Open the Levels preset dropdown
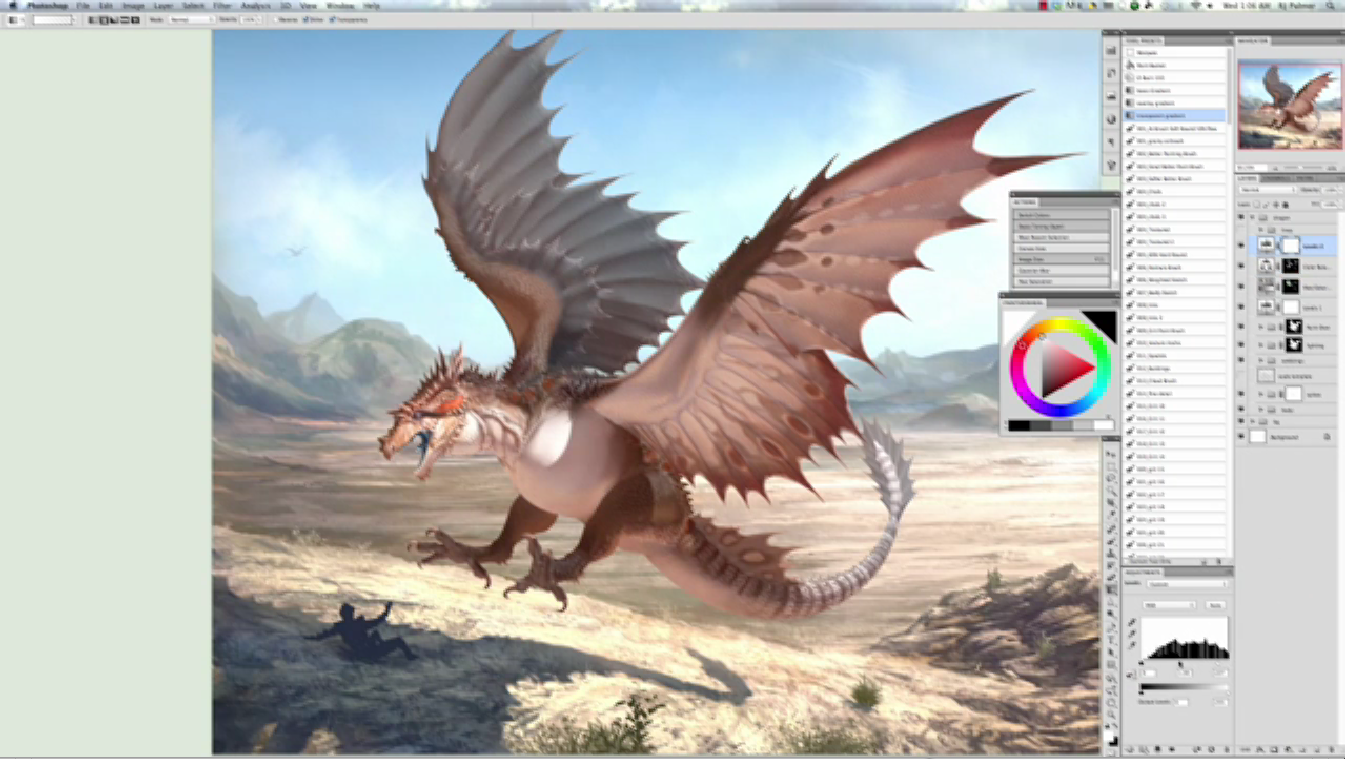This screenshot has height=759, width=1345. [x=1189, y=584]
